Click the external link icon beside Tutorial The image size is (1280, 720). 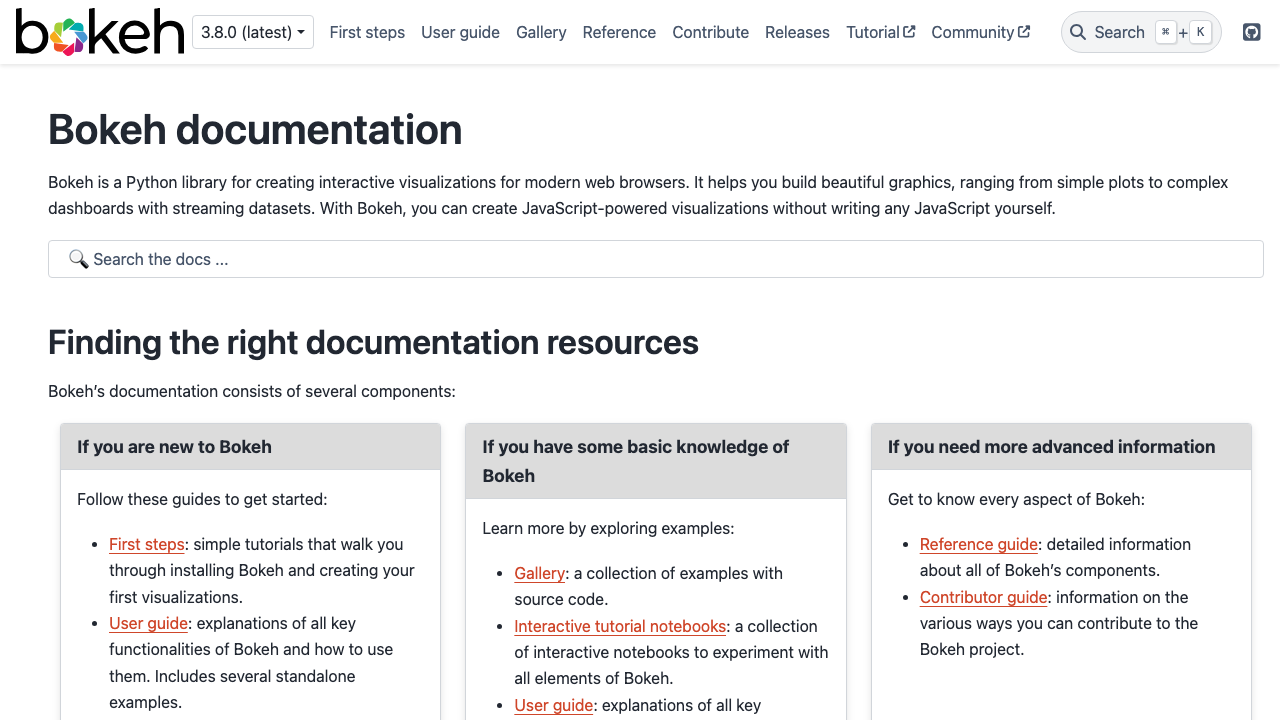click(909, 32)
